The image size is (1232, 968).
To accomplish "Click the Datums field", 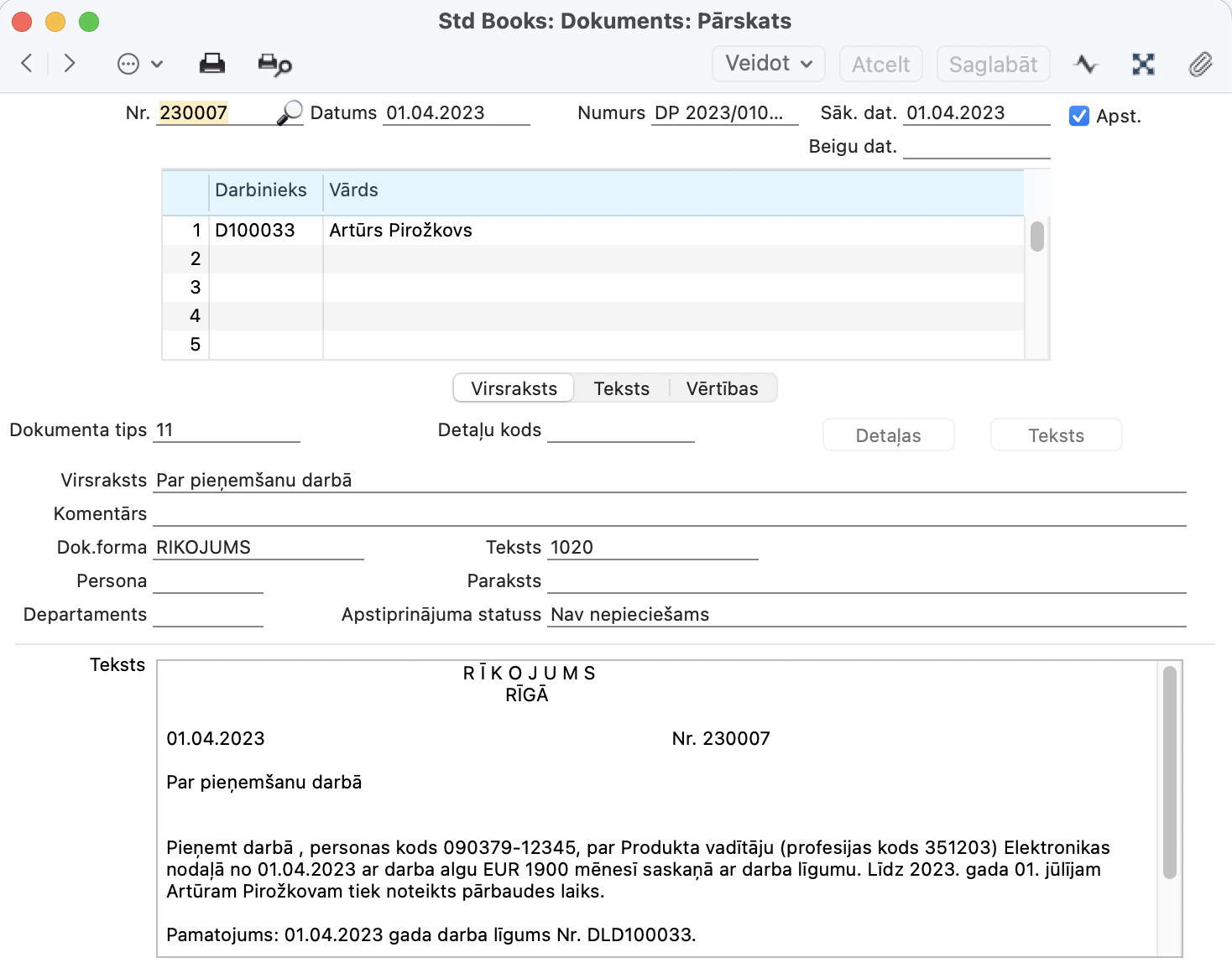I will (457, 112).
